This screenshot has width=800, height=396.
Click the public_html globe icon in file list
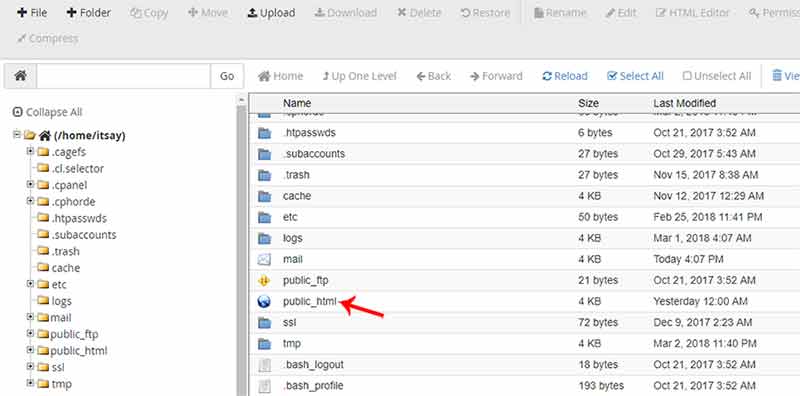[264, 302]
